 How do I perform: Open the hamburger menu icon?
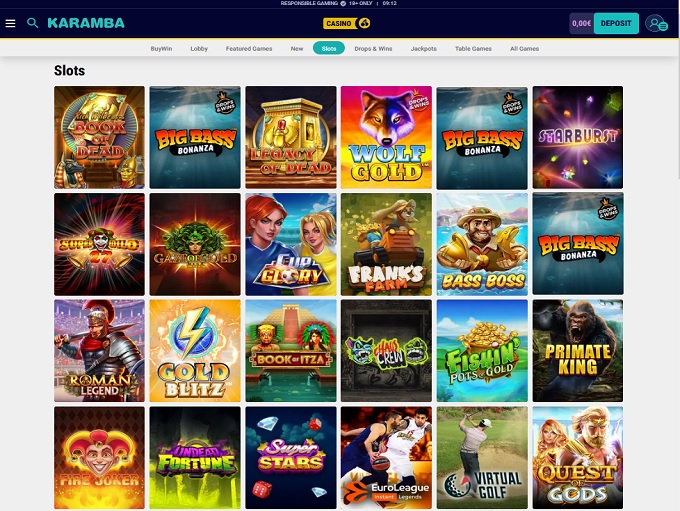pos(10,23)
